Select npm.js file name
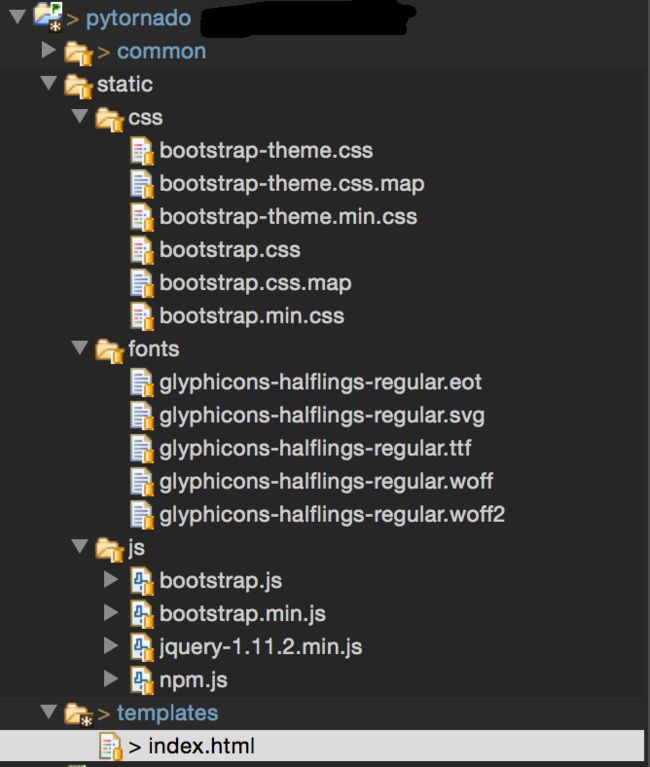This screenshot has height=767, width=650. tap(193, 681)
